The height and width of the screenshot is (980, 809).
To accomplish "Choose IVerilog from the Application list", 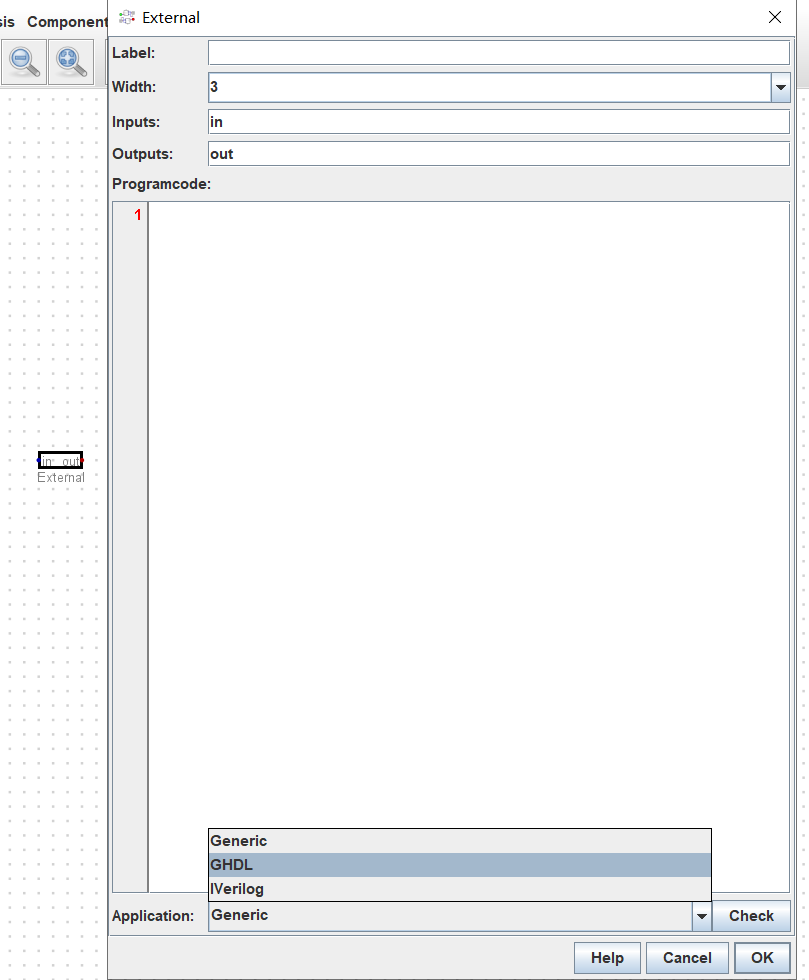I will click(460, 889).
